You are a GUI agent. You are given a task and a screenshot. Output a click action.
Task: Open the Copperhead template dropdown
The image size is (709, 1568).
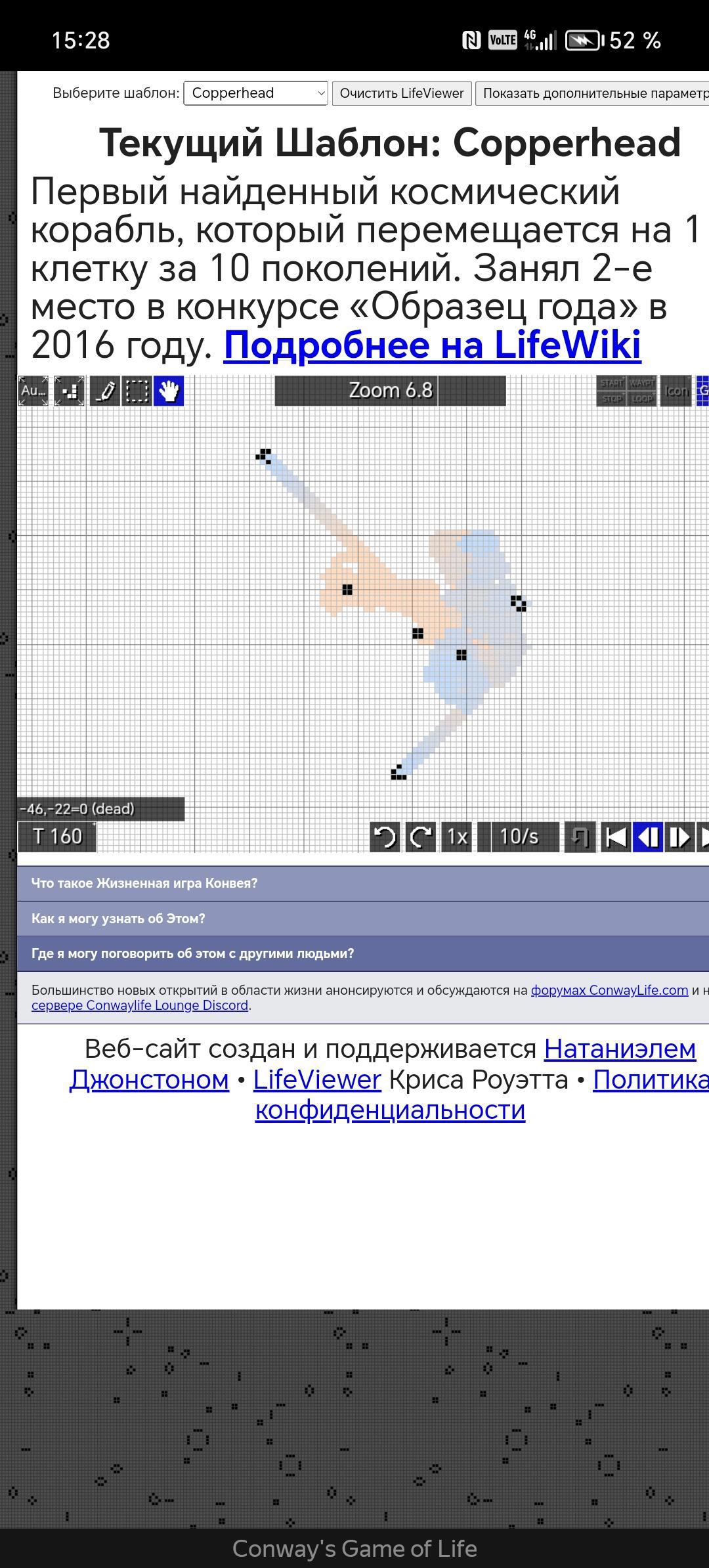coord(255,93)
